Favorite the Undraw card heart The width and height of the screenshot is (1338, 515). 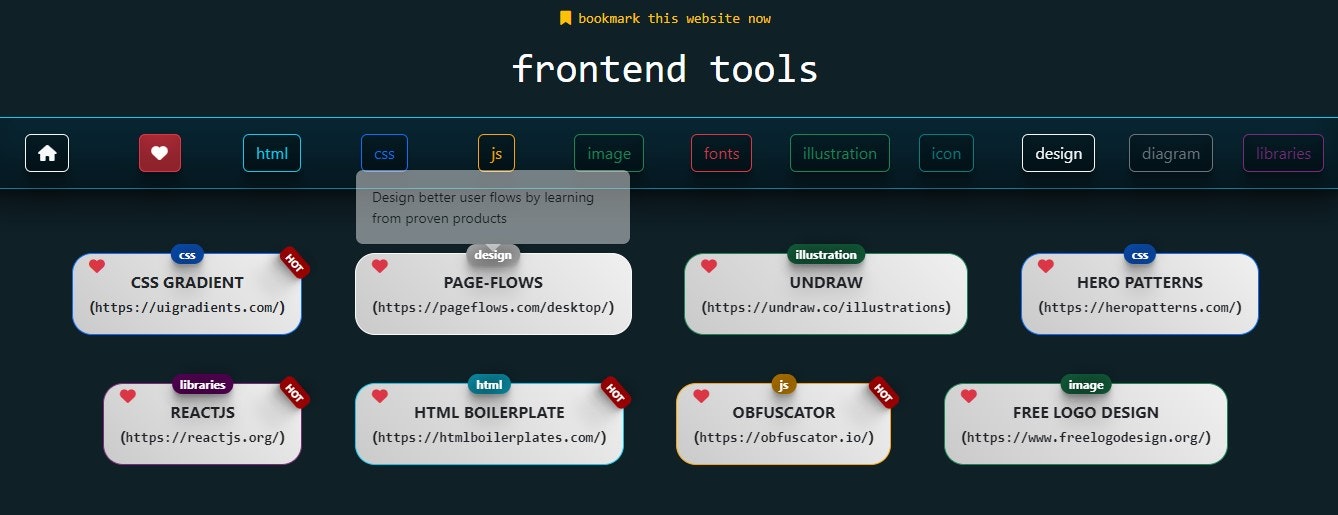click(x=709, y=266)
